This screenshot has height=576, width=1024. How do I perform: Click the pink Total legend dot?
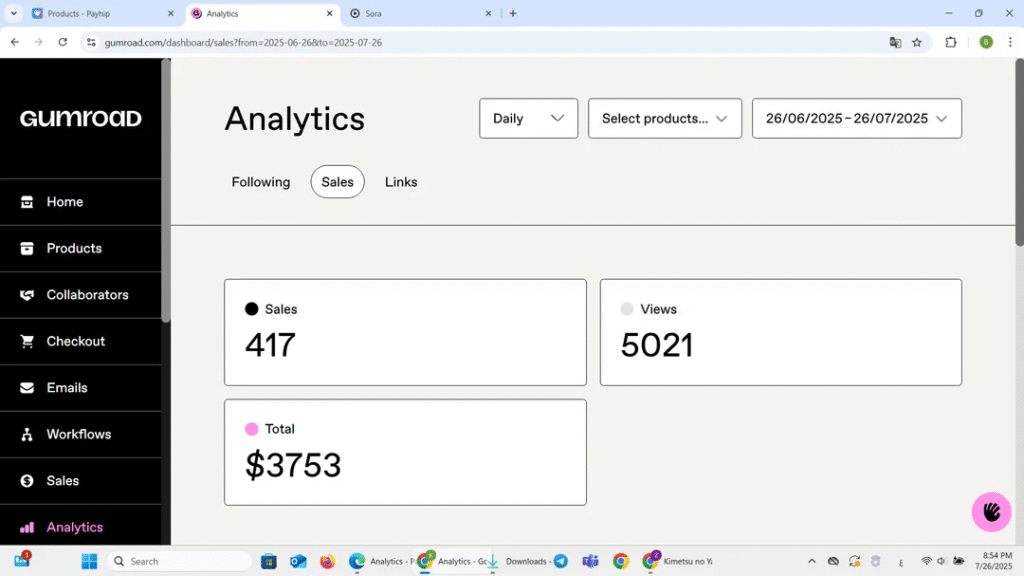(x=251, y=429)
